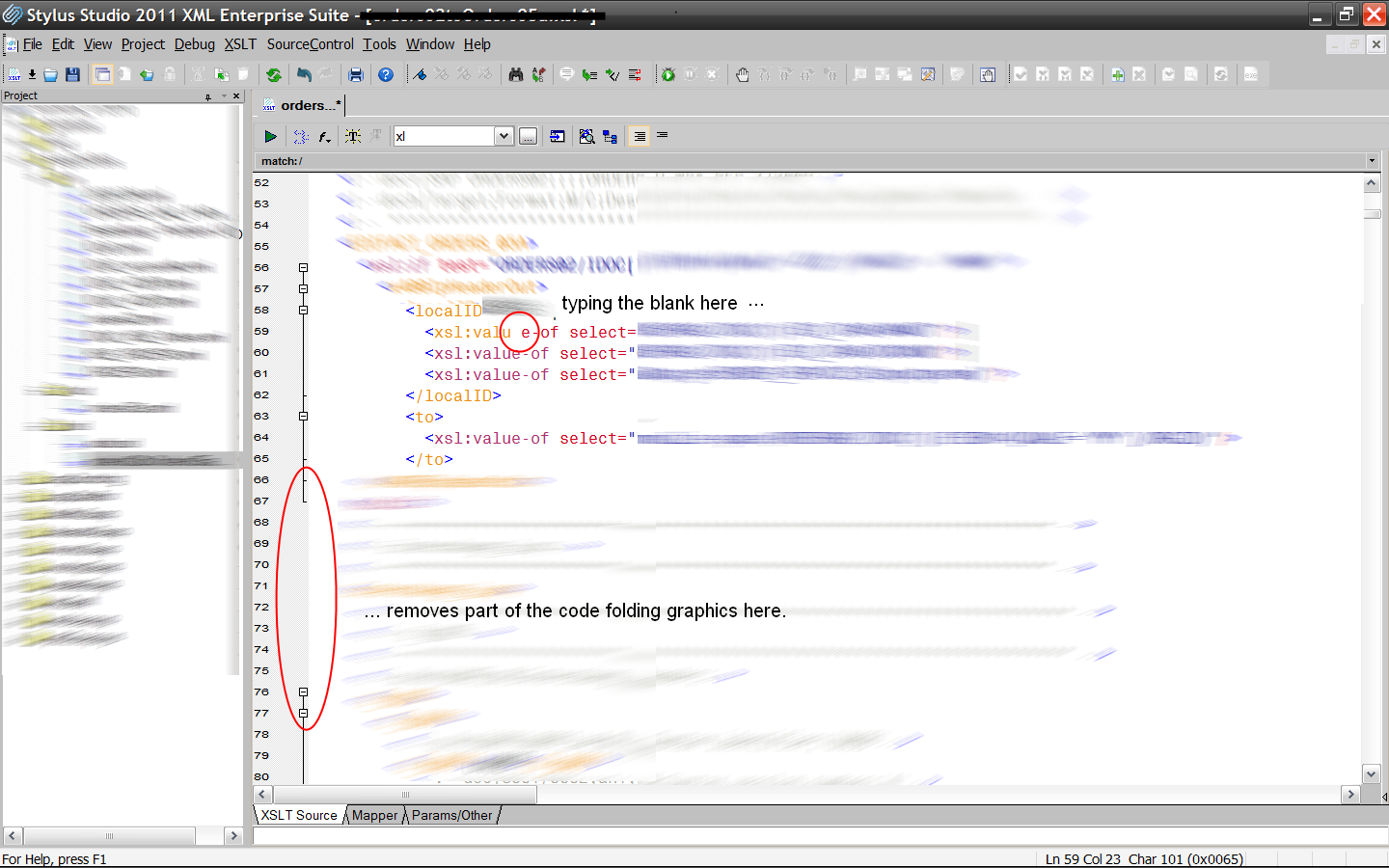Open Find with the binoculars icon
Viewport: 1389px width, 868px height.
[x=516, y=74]
